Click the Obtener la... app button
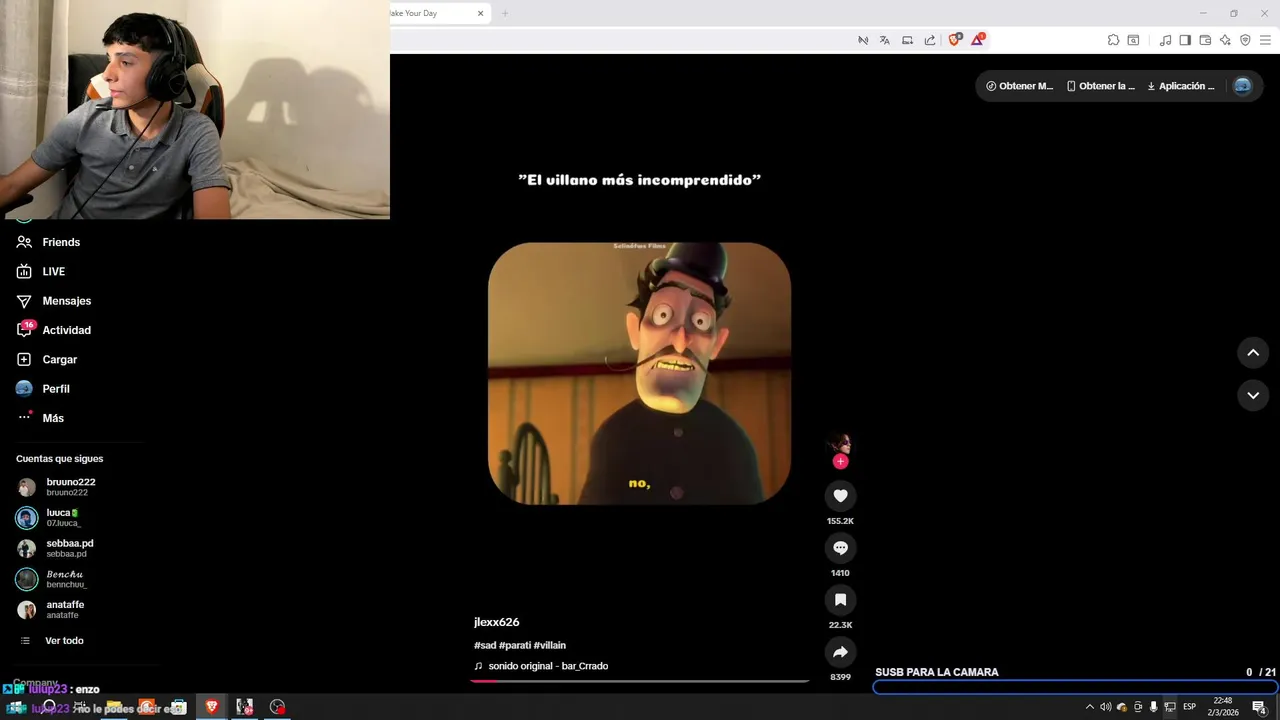Image resolution: width=1280 pixels, height=720 pixels. (1100, 86)
